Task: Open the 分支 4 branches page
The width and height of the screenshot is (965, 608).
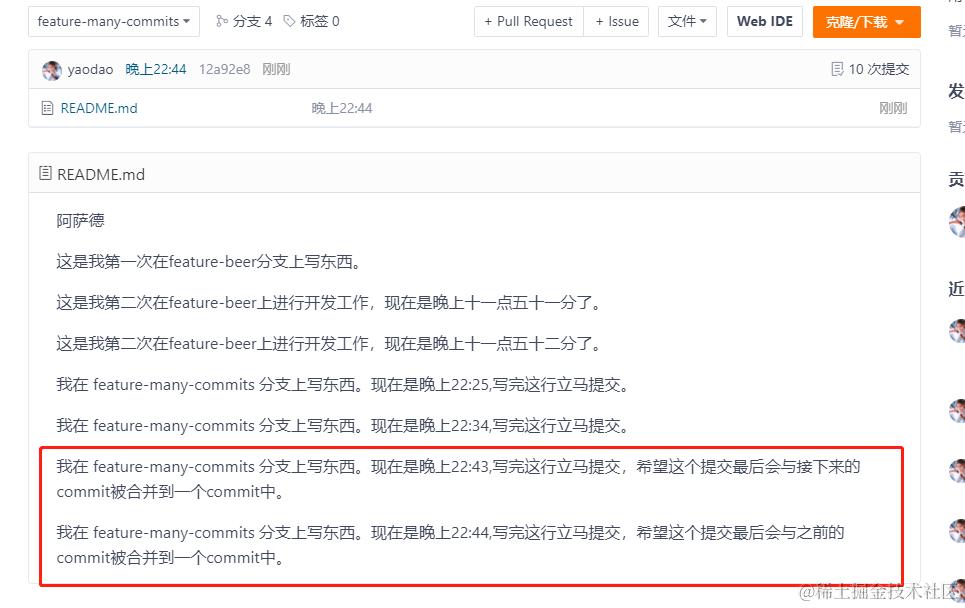Action: tap(252, 20)
